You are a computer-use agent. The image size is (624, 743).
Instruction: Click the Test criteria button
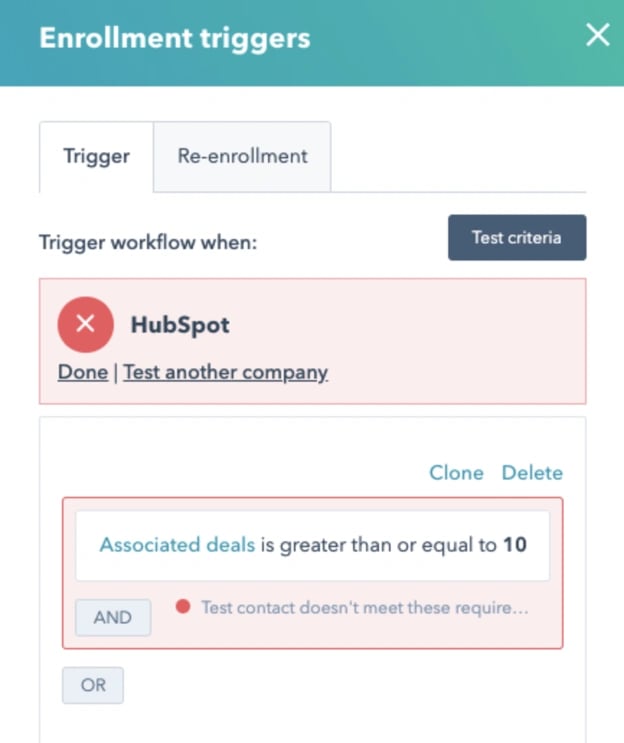pos(517,237)
